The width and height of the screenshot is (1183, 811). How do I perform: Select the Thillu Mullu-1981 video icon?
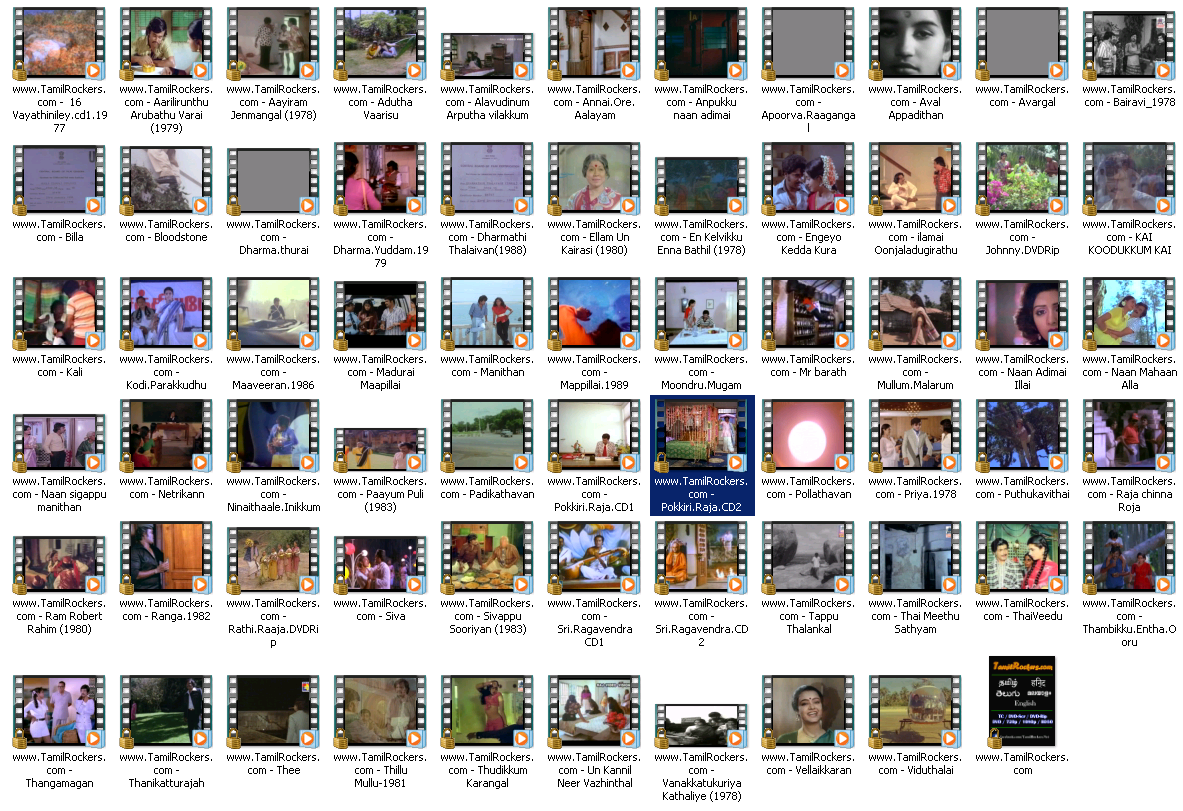tap(380, 712)
